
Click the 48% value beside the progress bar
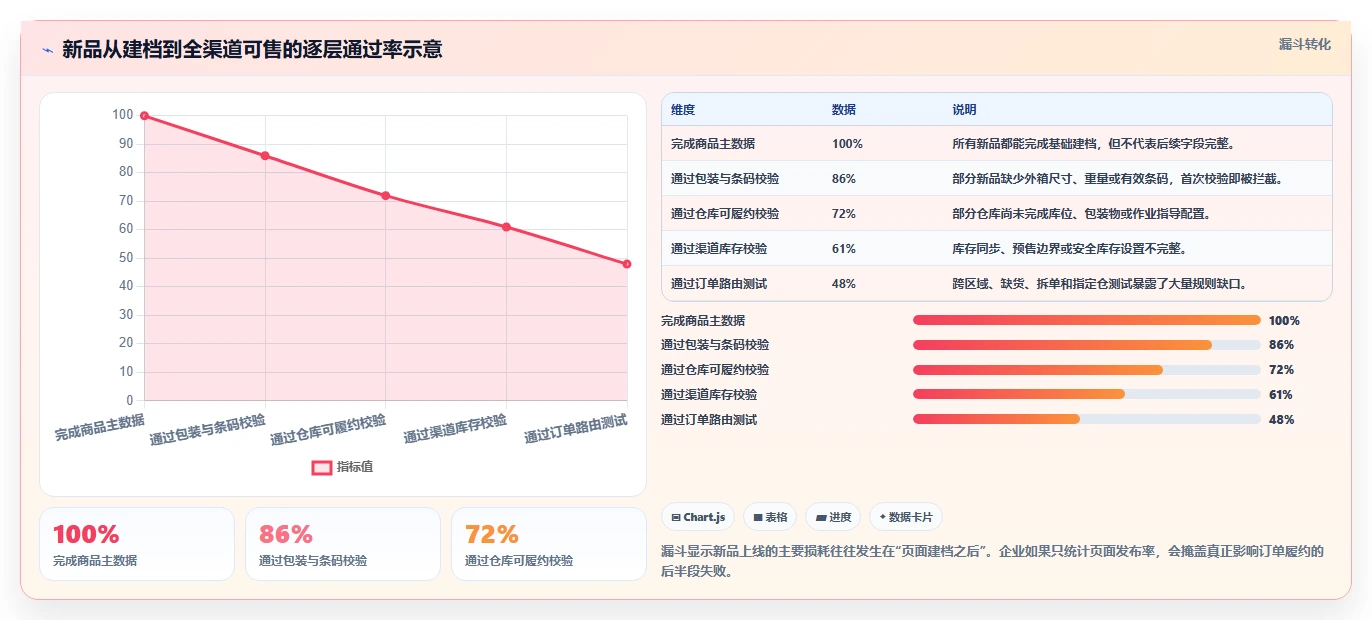pyautogui.click(x=1281, y=420)
